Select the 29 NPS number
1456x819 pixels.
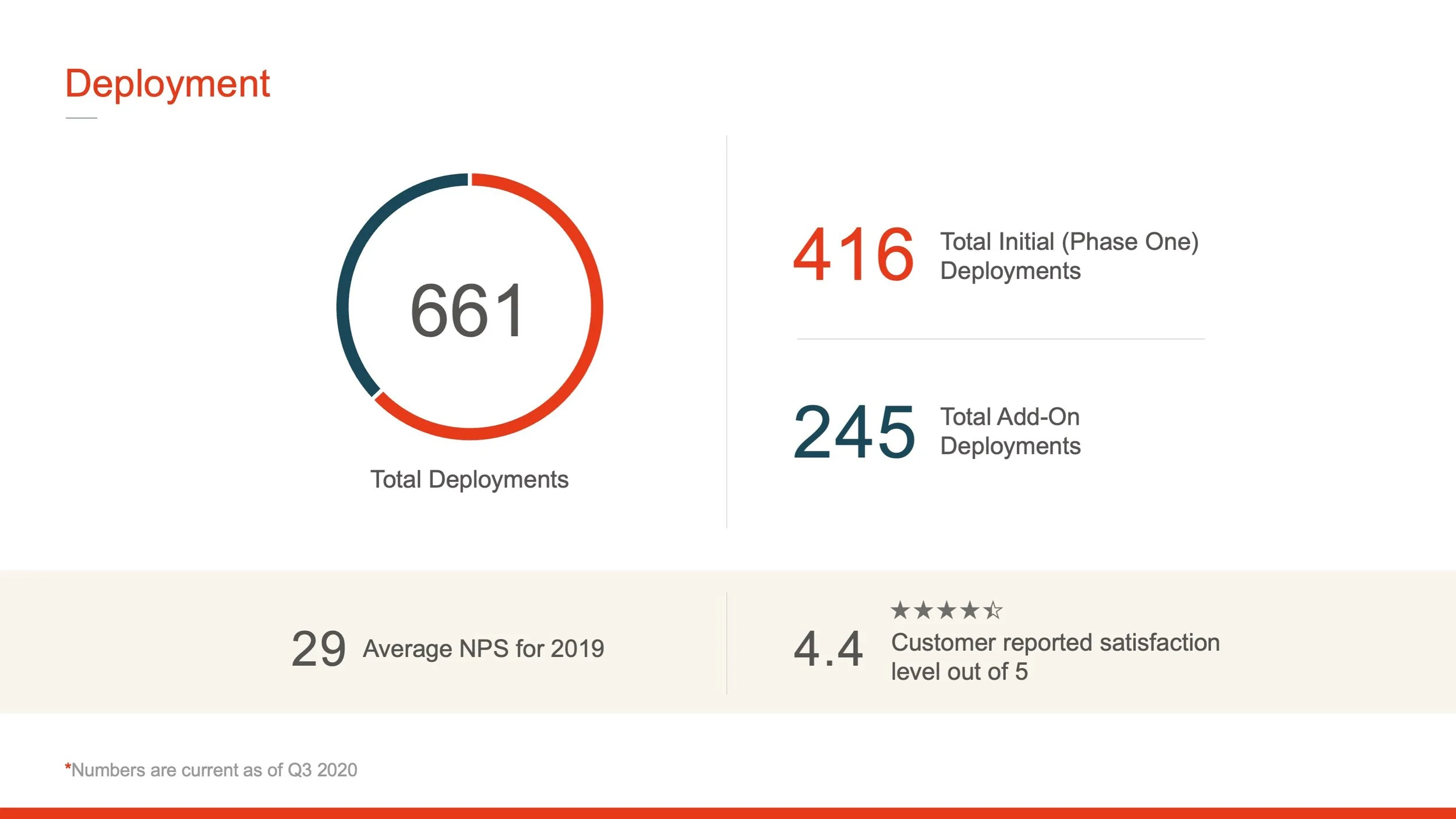[319, 648]
